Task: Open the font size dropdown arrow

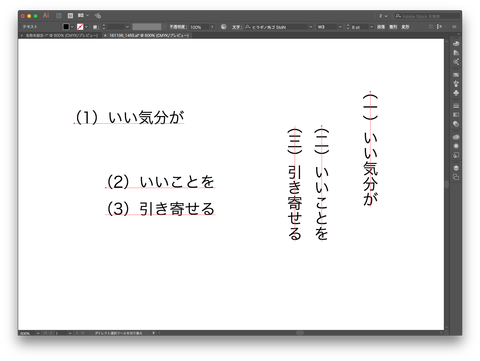Action: coord(371,27)
